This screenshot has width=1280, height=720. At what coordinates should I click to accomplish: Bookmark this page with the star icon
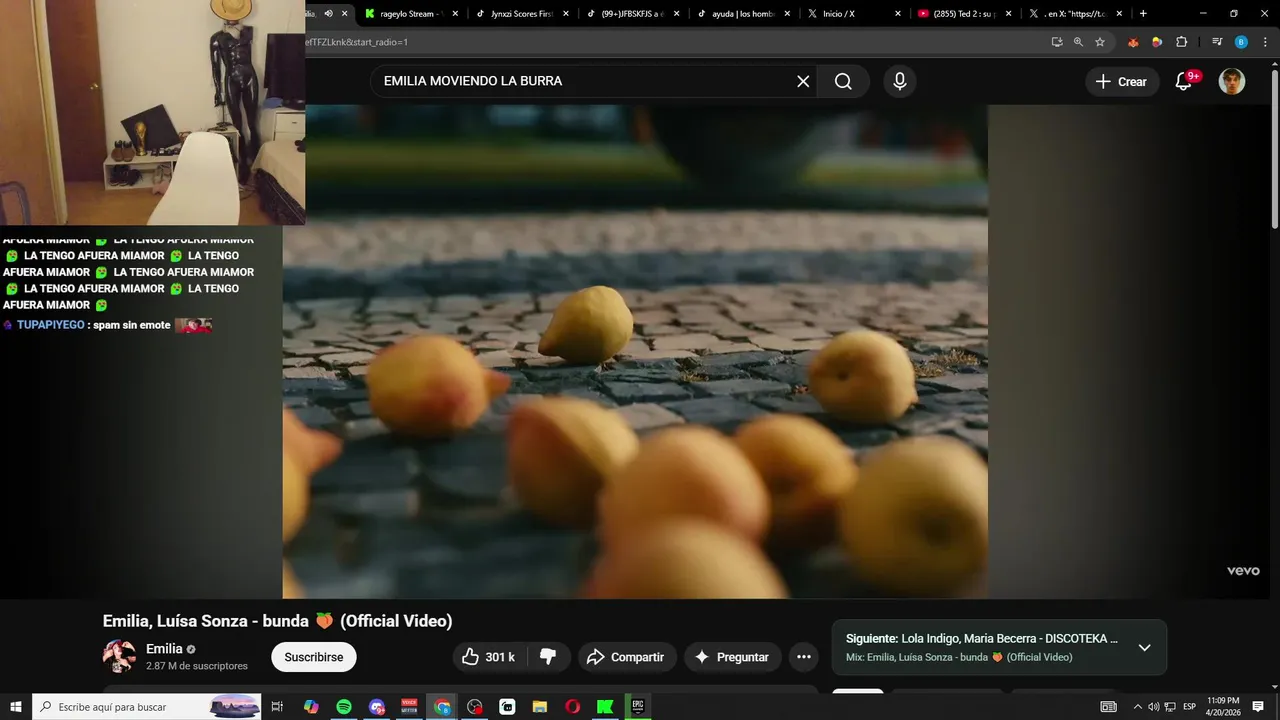(x=1100, y=42)
